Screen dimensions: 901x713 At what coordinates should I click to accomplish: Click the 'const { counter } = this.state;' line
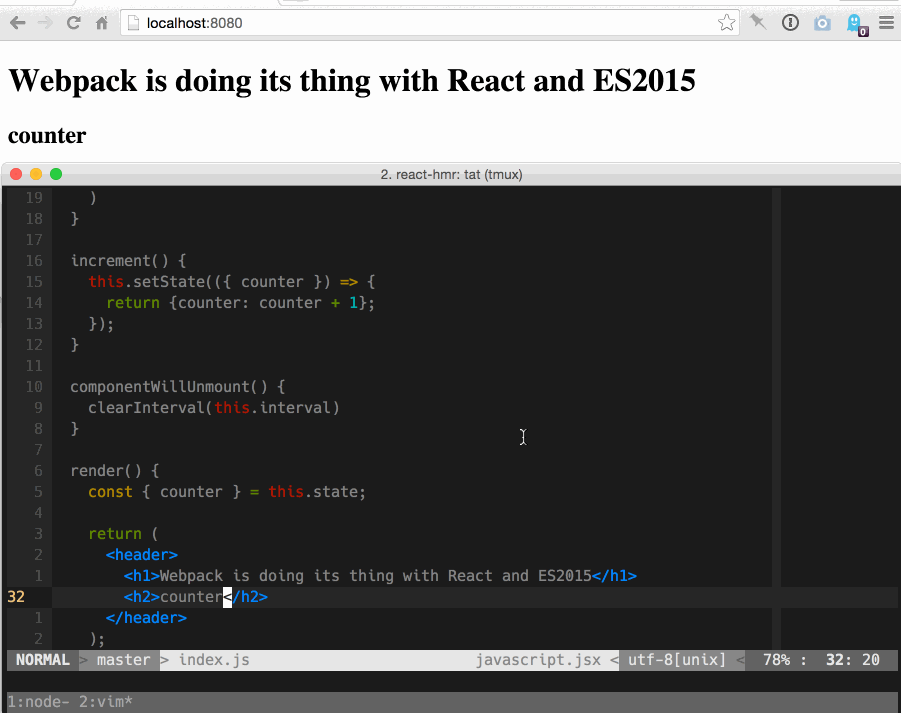tap(227, 492)
